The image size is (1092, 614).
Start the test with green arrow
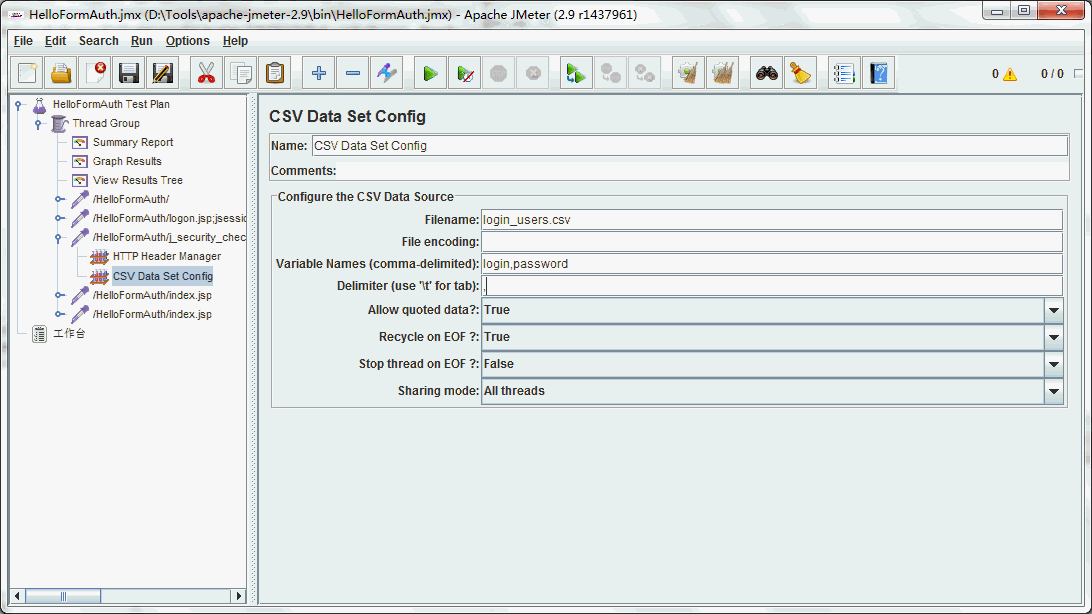(x=430, y=73)
